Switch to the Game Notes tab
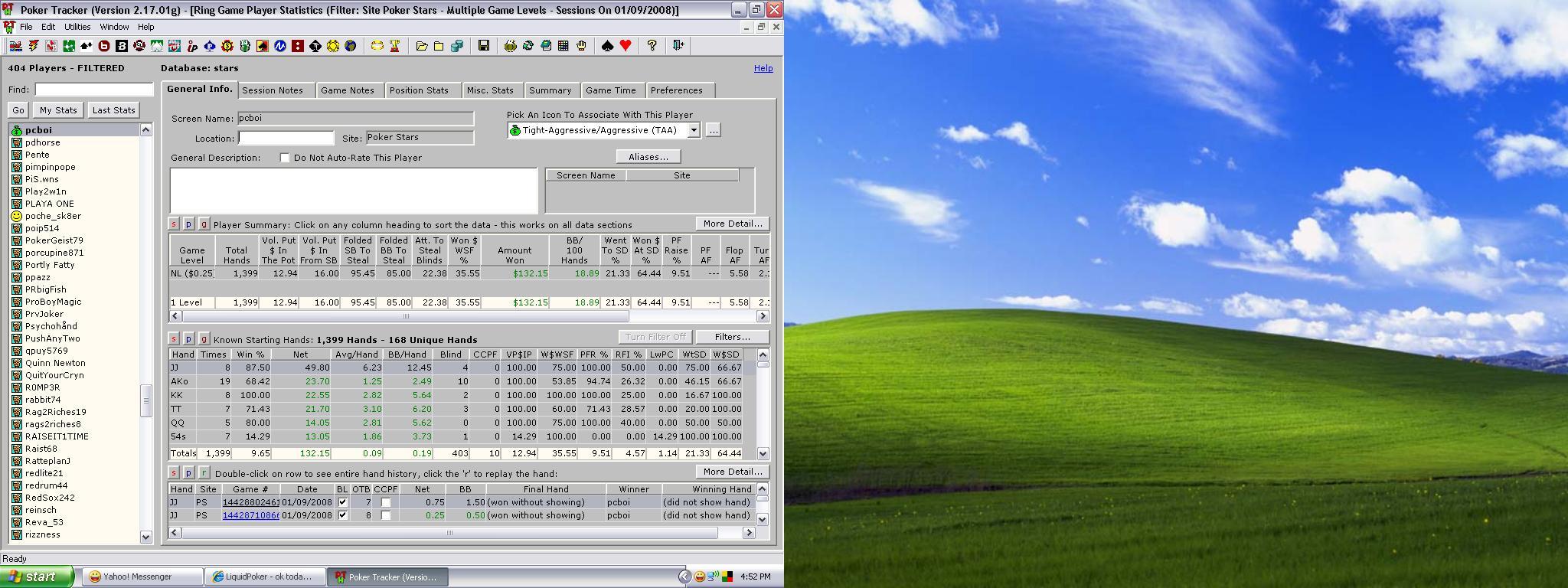 pyautogui.click(x=348, y=90)
